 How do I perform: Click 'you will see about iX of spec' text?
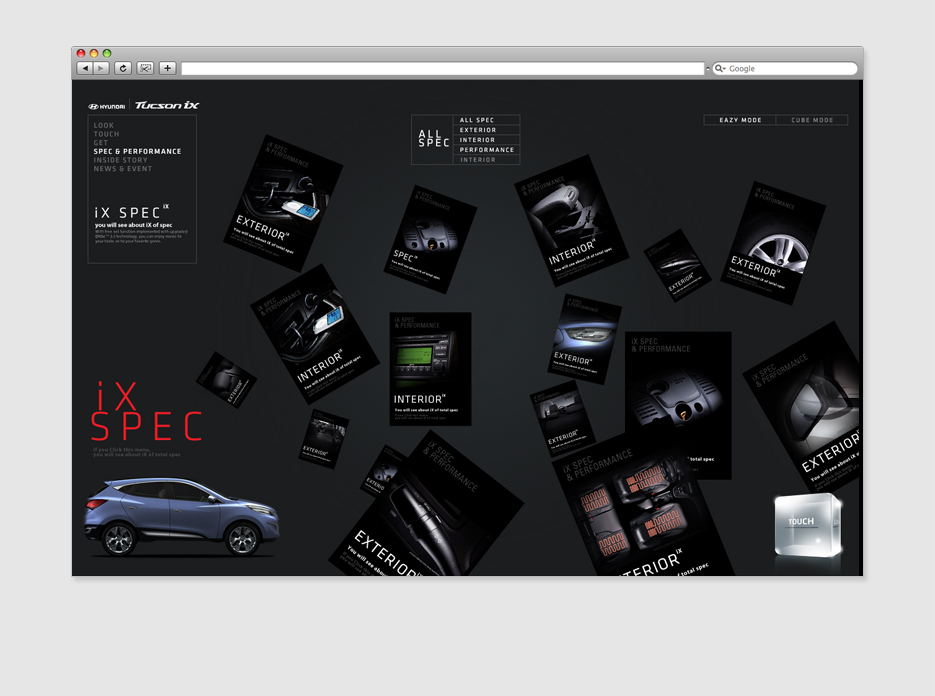134,225
